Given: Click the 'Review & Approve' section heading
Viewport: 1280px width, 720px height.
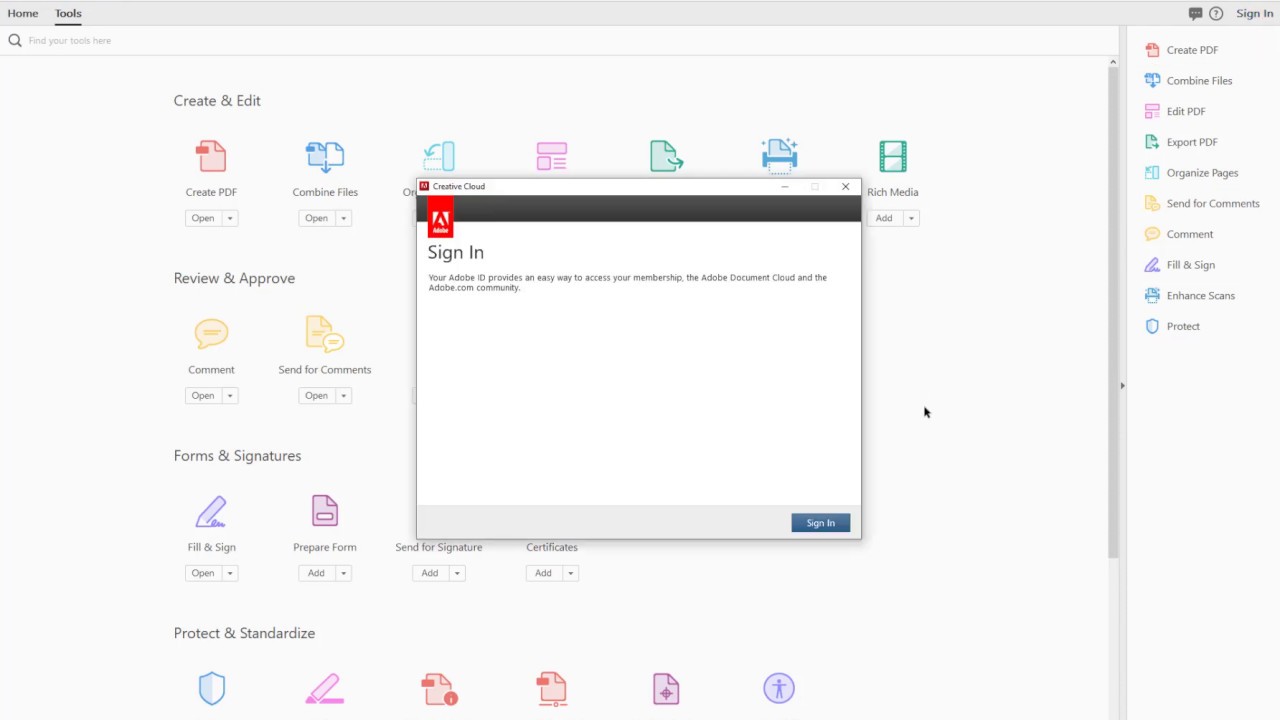Looking at the screenshot, I should point(234,278).
